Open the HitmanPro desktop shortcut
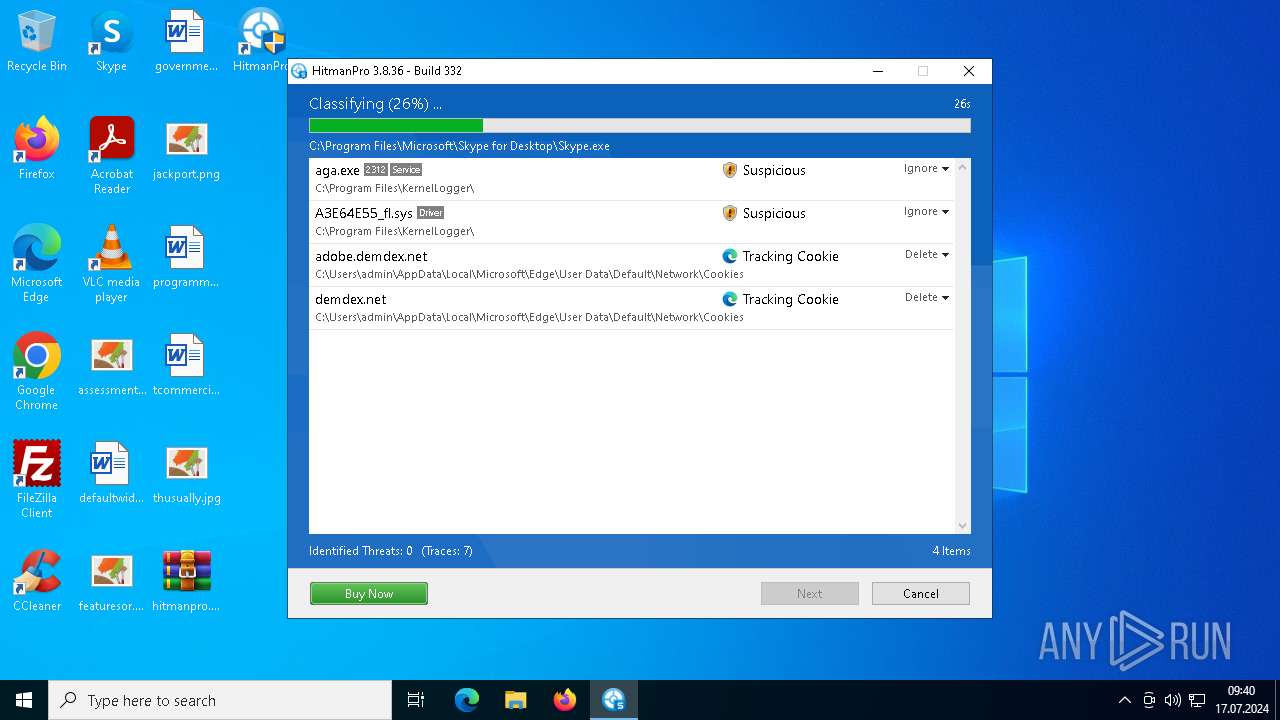 262,41
